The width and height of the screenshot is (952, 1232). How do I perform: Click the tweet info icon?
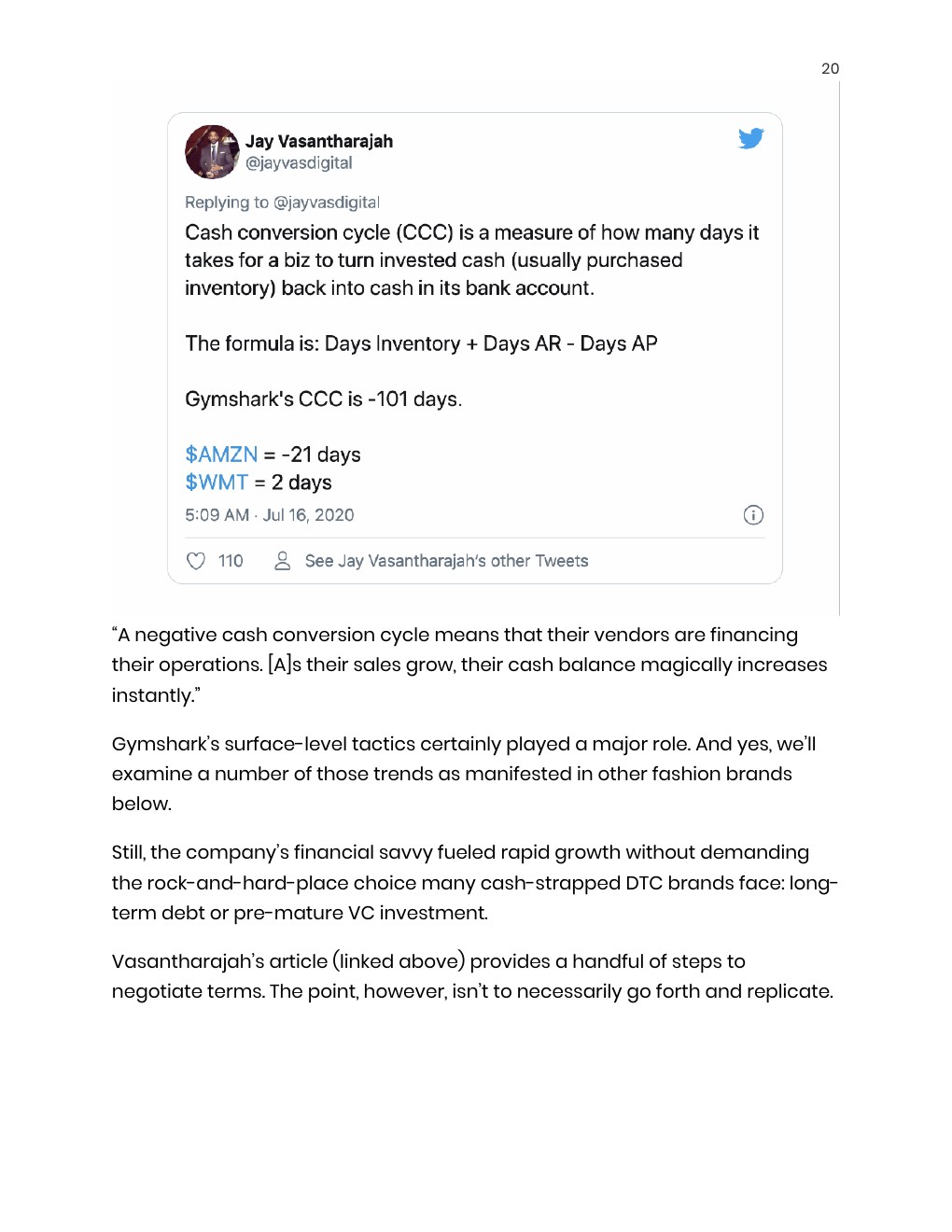[753, 515]
